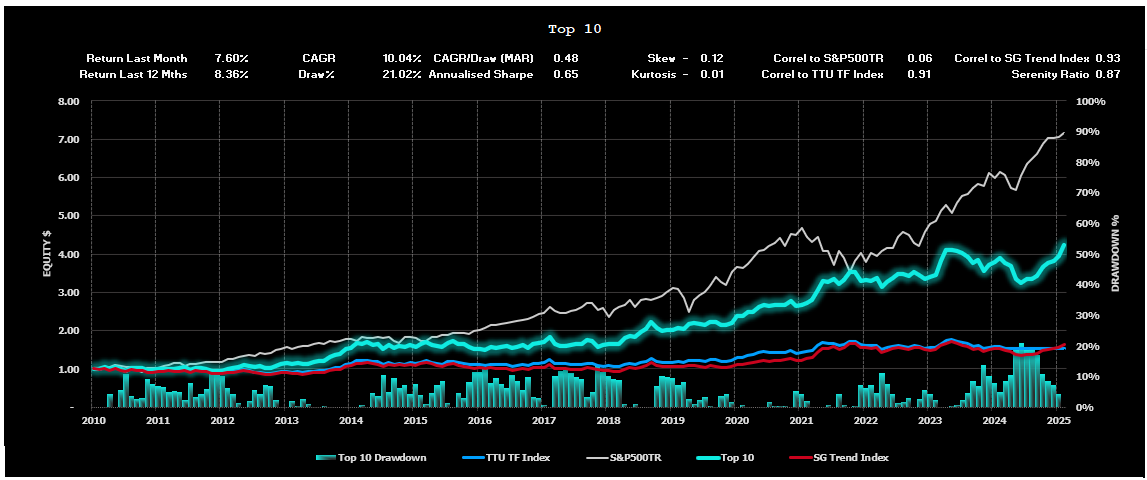1147x480 pixels.
Task: Select the DRAWDOWN % right axis title
Action: click(x=1115, y=252)
